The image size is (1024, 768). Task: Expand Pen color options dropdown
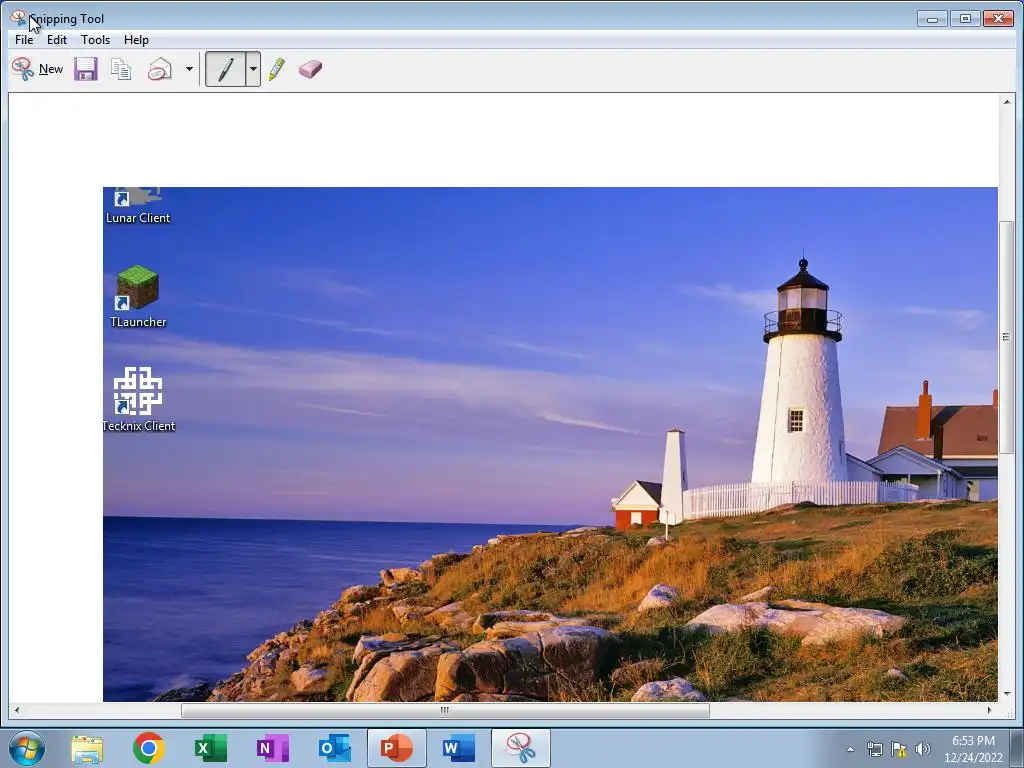[x=253, y=69]
